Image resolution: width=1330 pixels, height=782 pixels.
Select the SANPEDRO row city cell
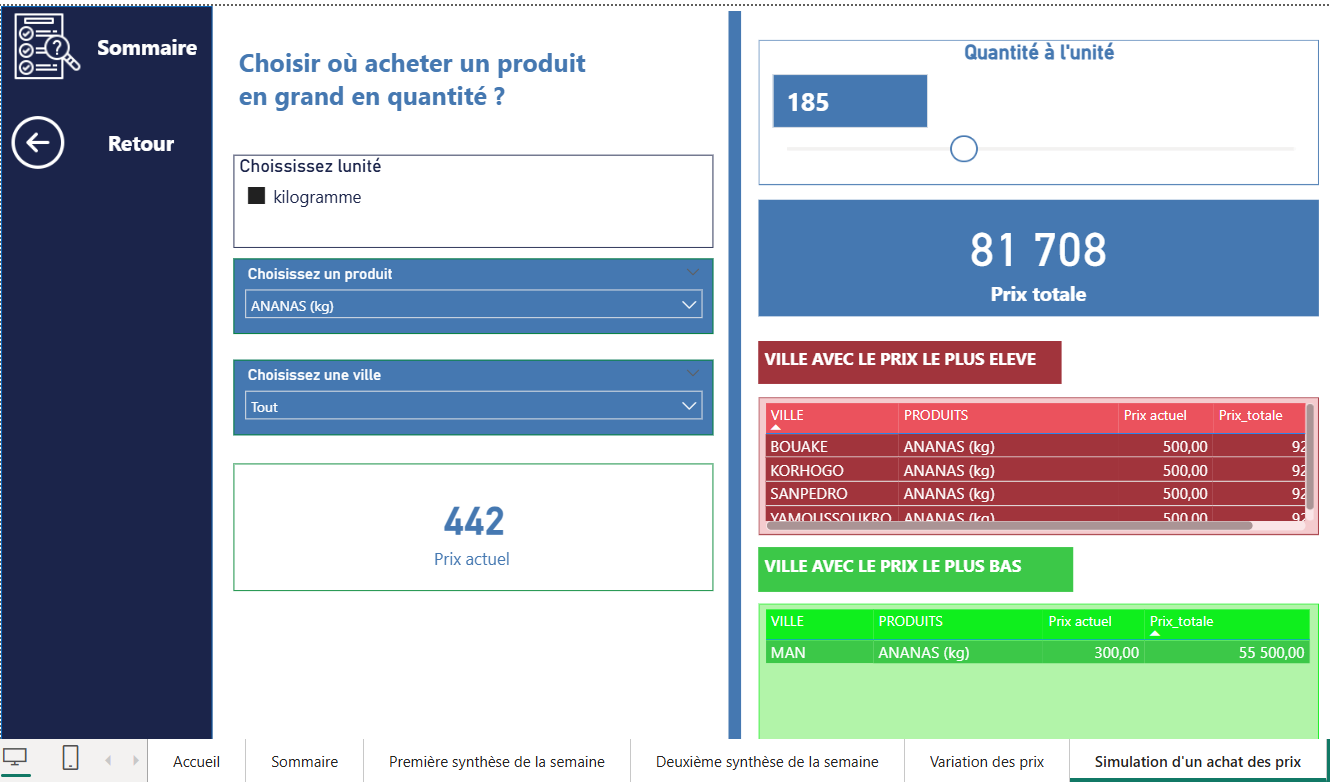(x=832, y=493)
